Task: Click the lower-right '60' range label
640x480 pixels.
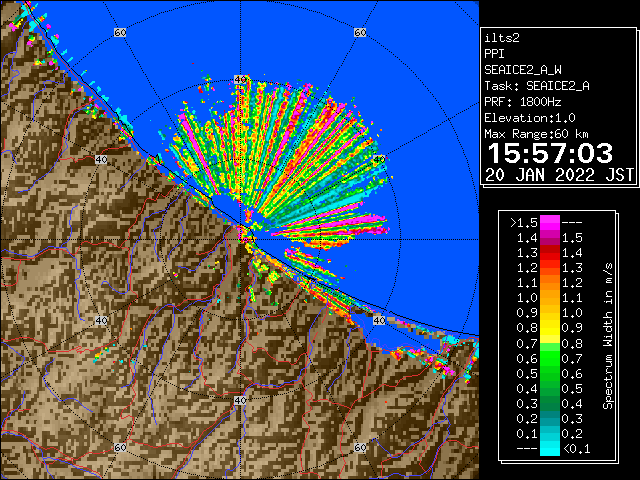Action: 360,448
